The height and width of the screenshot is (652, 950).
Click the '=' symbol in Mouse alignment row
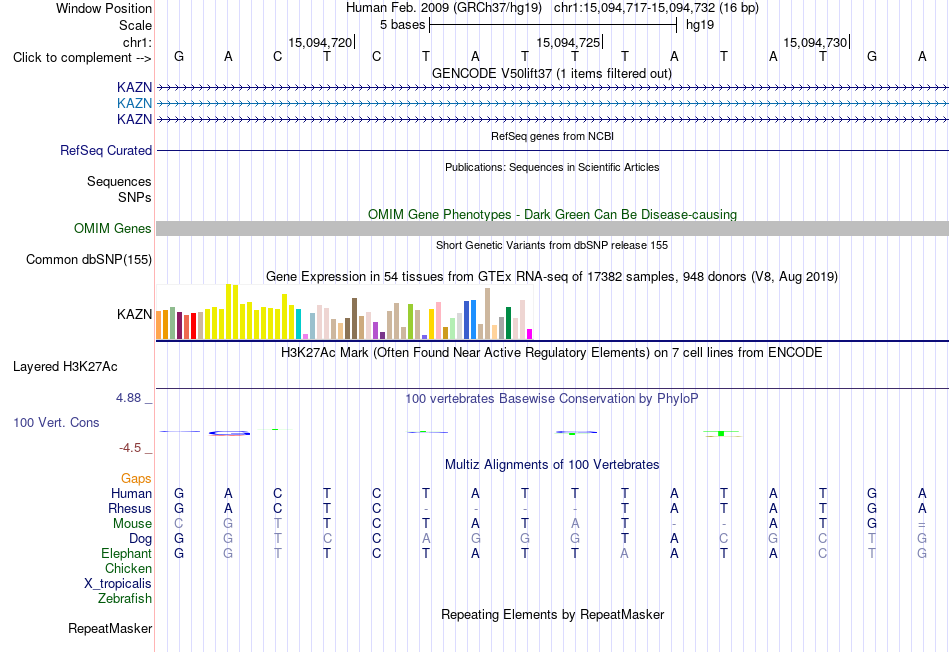click(922, 524)
